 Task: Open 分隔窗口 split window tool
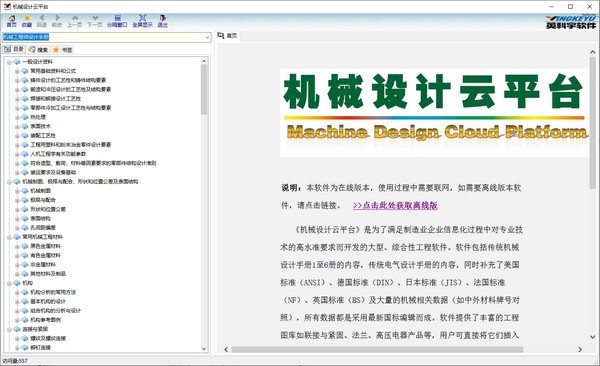click(117, 21)
